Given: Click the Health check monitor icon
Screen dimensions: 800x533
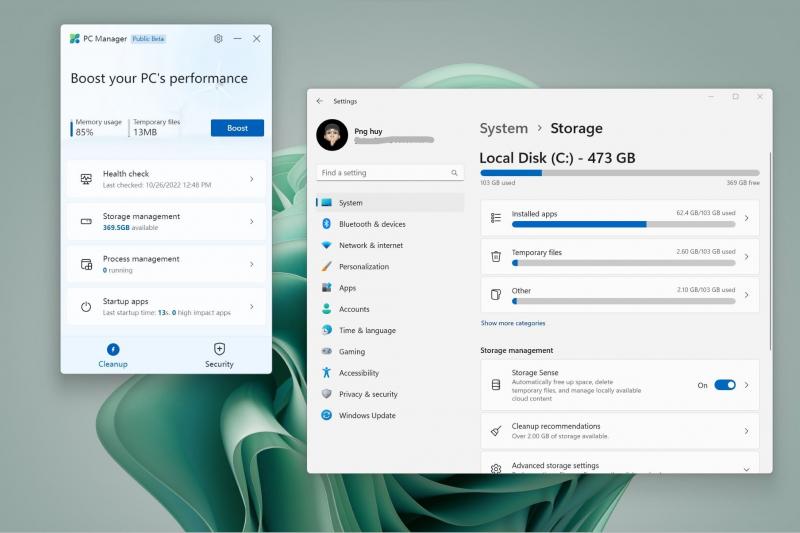Looking at the screenshot, I should [86, 179].
